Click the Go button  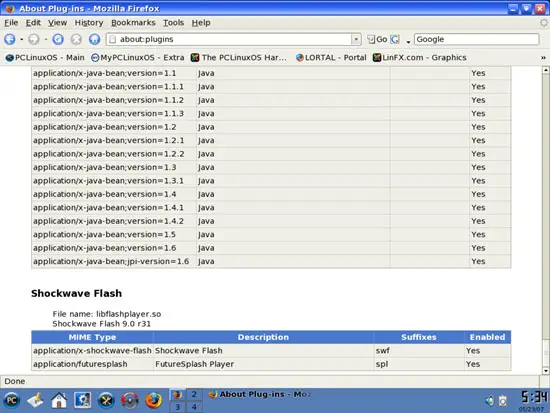(377, 39)
